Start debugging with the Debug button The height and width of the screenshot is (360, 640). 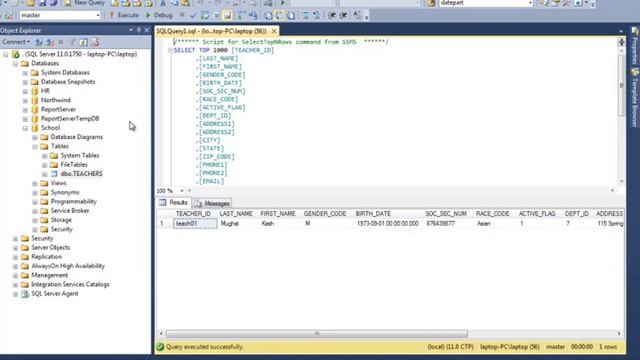point(159,15)
